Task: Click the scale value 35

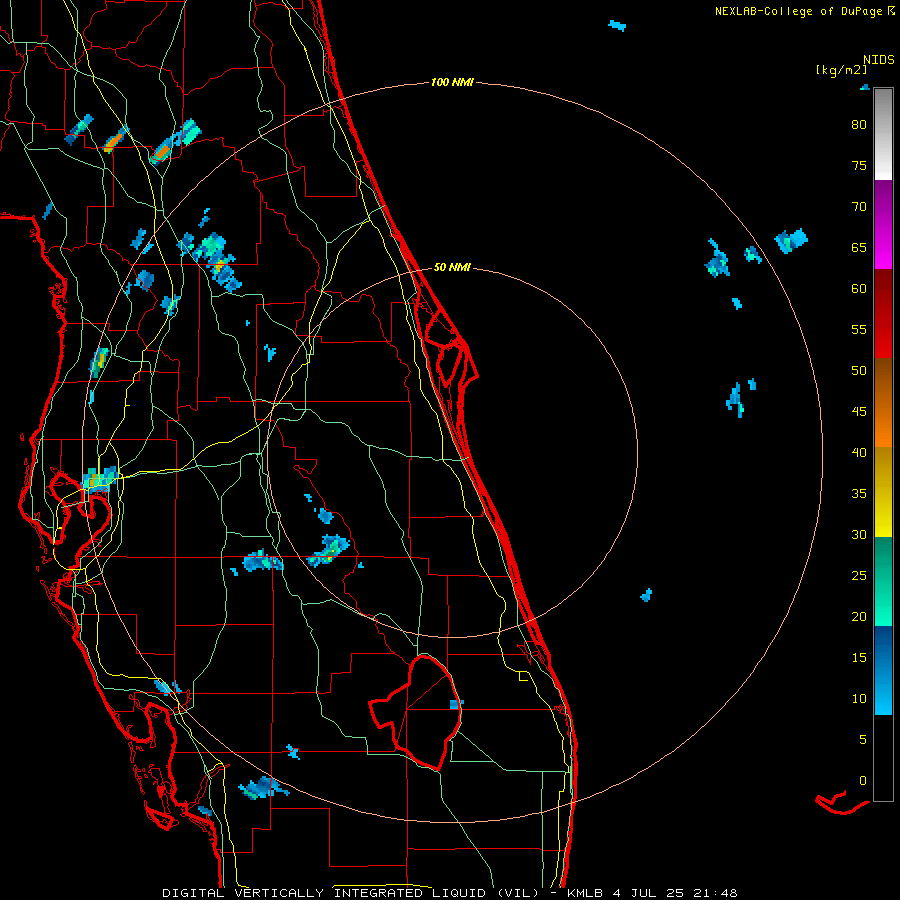Action: pos(859,494)
